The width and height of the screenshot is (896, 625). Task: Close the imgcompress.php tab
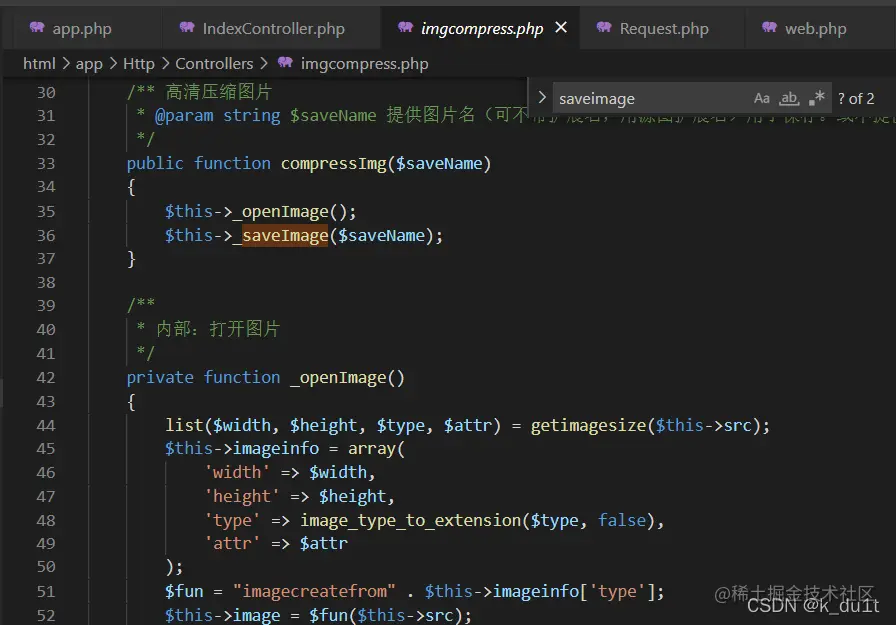click(x=561, y=27)
